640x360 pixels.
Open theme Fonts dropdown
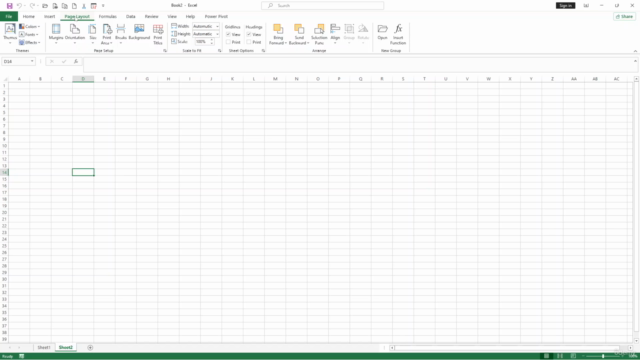[29, 34]
